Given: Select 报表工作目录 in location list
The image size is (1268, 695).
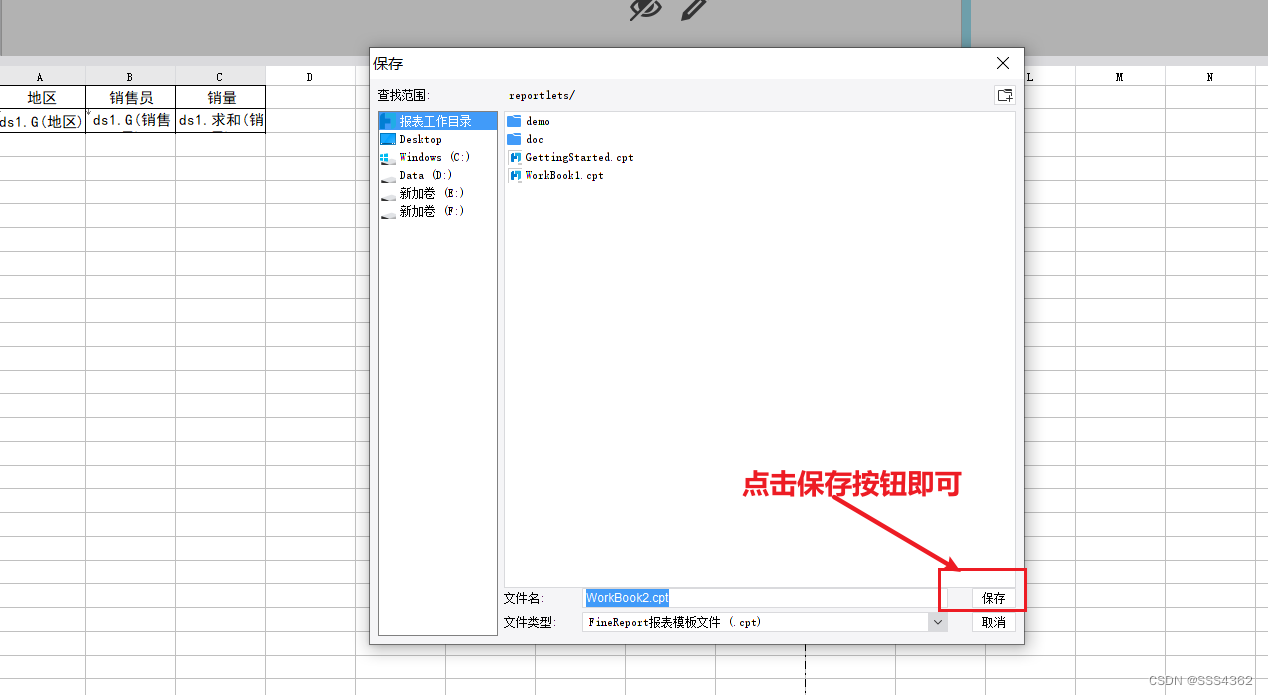Looking at the screenshot, I should pos(438,121).
